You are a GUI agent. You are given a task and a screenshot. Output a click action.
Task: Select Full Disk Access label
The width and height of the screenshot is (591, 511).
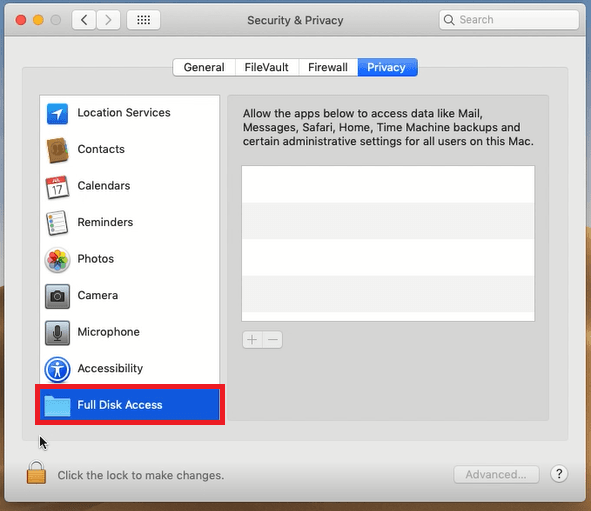tap(120, 405)
